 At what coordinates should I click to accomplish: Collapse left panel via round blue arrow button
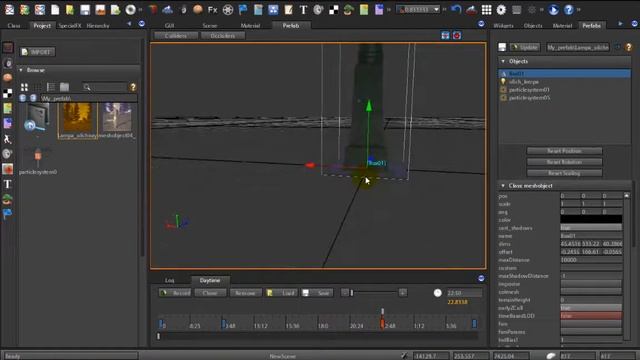[x=142, y=24]
